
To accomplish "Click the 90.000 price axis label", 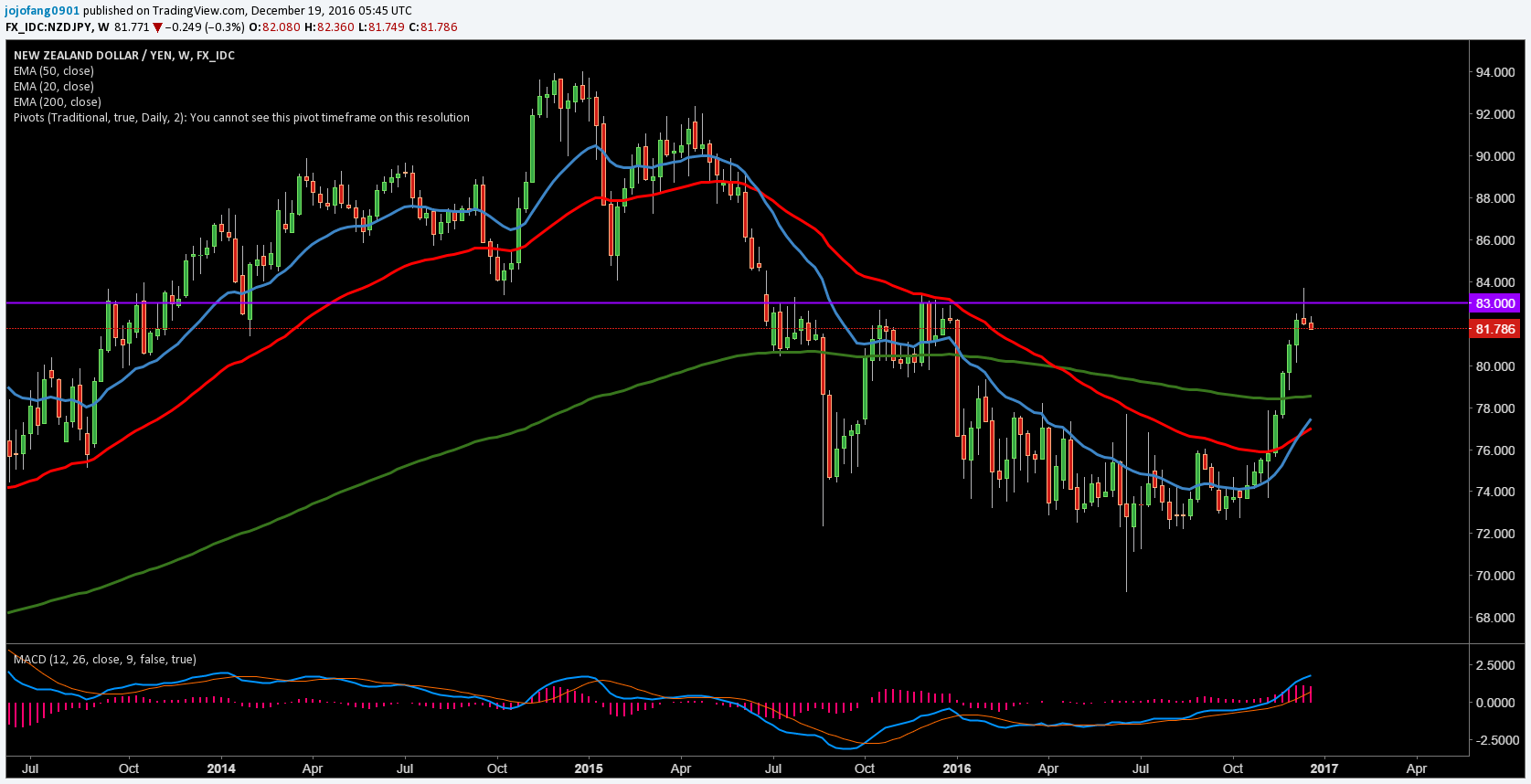I will coord(1495,156).
